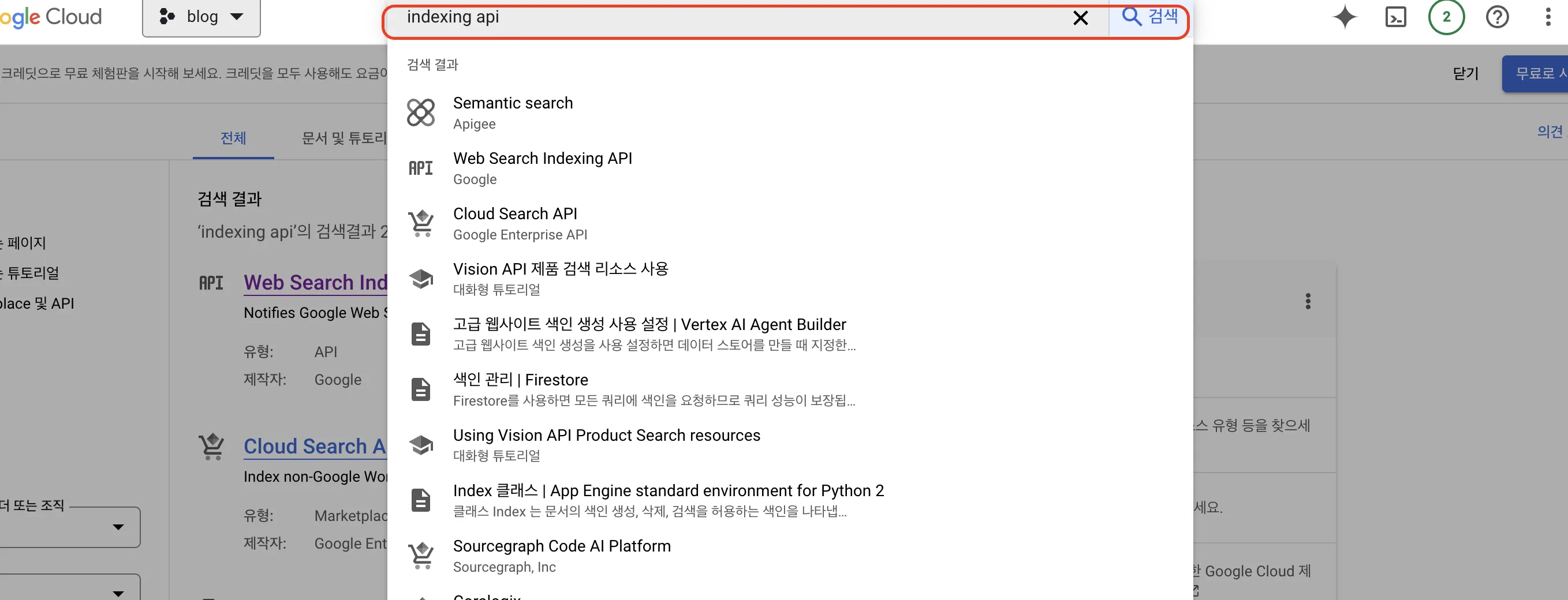
Task: Open the blog project selector dropdown
Action: click(201, 17)
